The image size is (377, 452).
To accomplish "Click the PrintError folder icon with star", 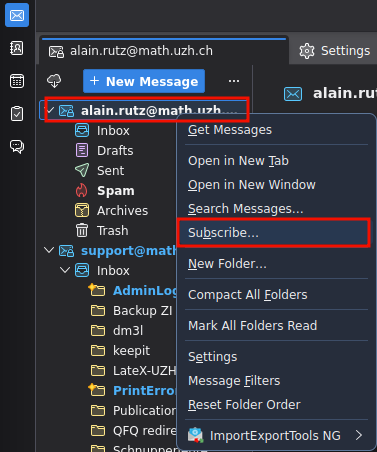I will pyautogui.click(x=97, y=390).
